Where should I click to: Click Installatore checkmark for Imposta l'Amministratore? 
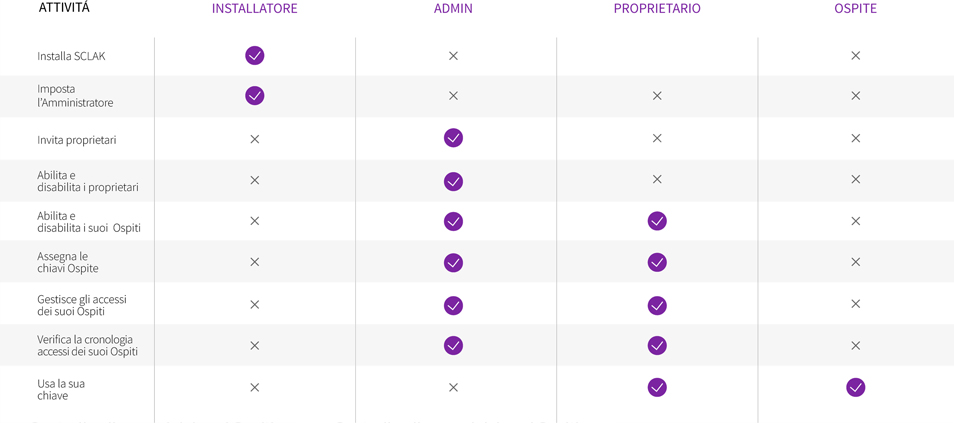pyautogui.click(x=254, y=96)
